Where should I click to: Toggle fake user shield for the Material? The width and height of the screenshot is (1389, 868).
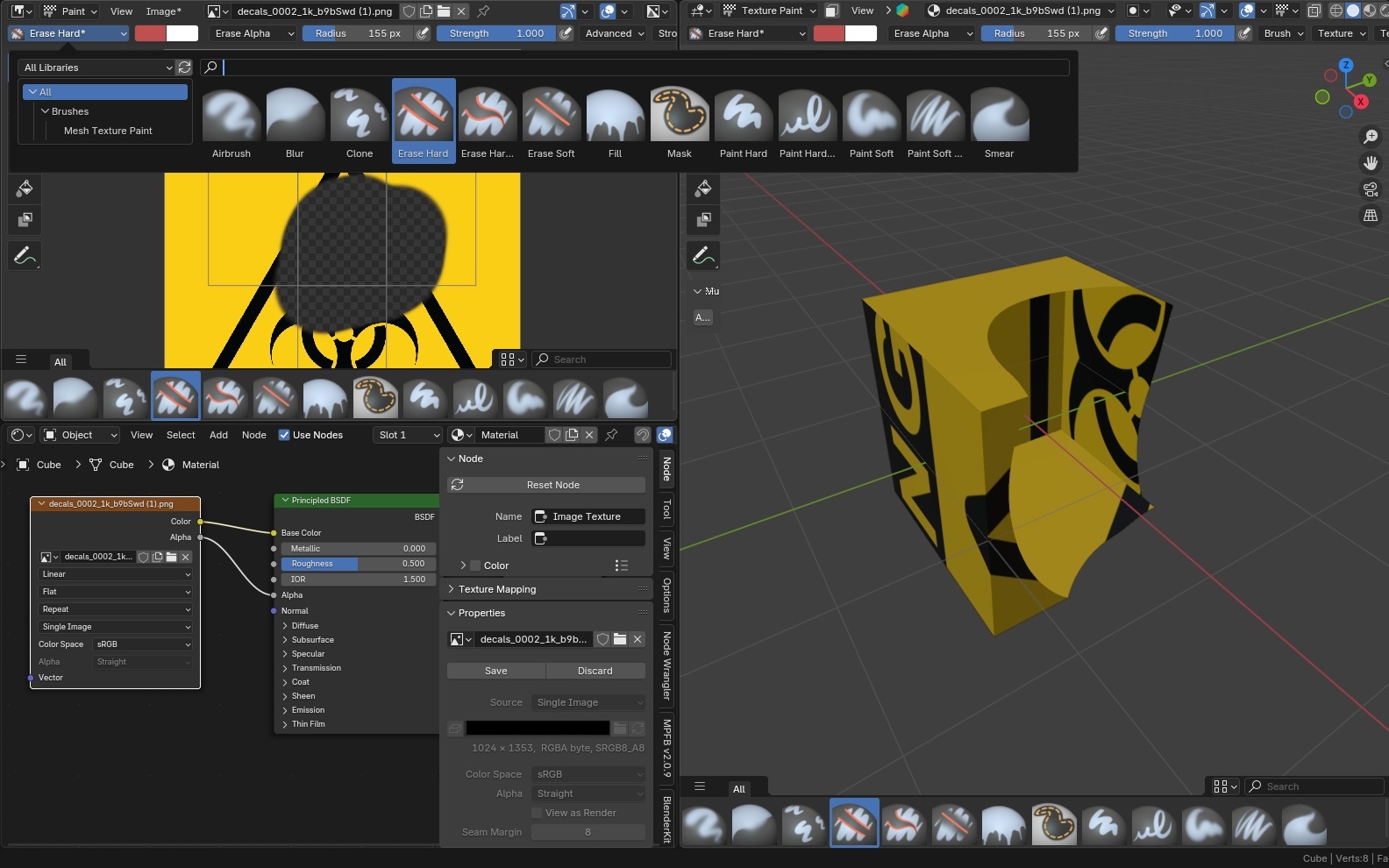pos(554,435)
